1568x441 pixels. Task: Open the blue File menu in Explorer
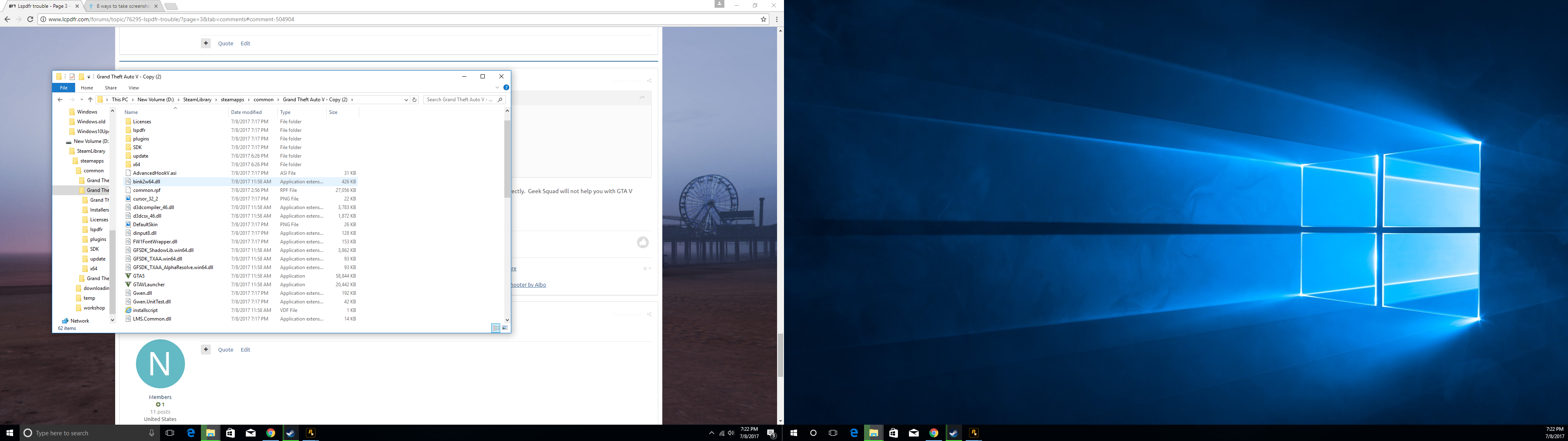63,88
